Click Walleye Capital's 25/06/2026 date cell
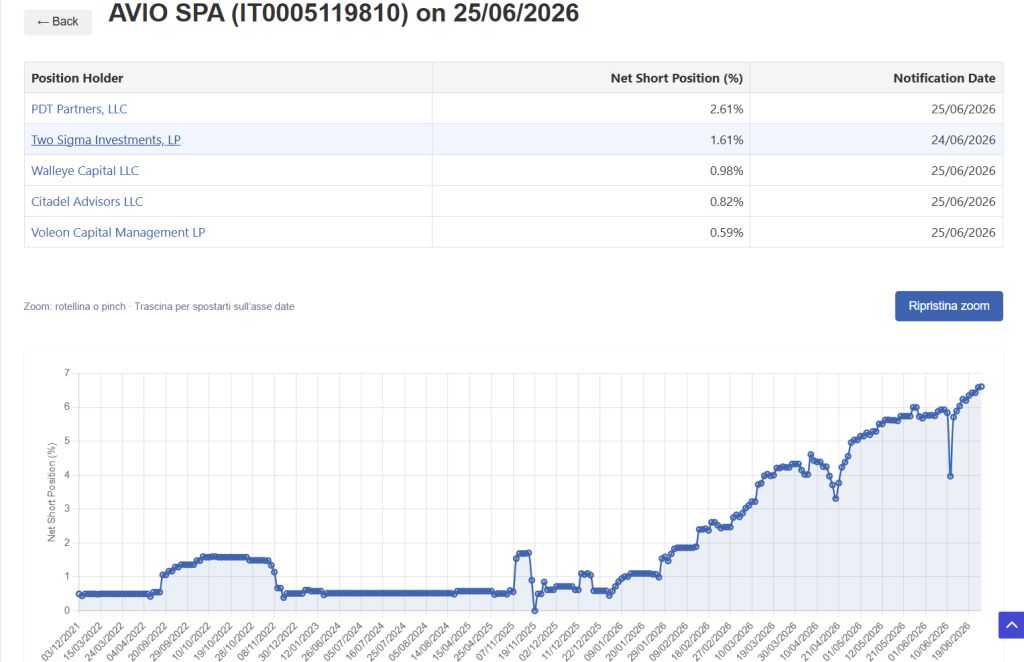Image resolution: width=1024 pixels, height=662 pixels. pyautogui.click(x=876, y=170)
